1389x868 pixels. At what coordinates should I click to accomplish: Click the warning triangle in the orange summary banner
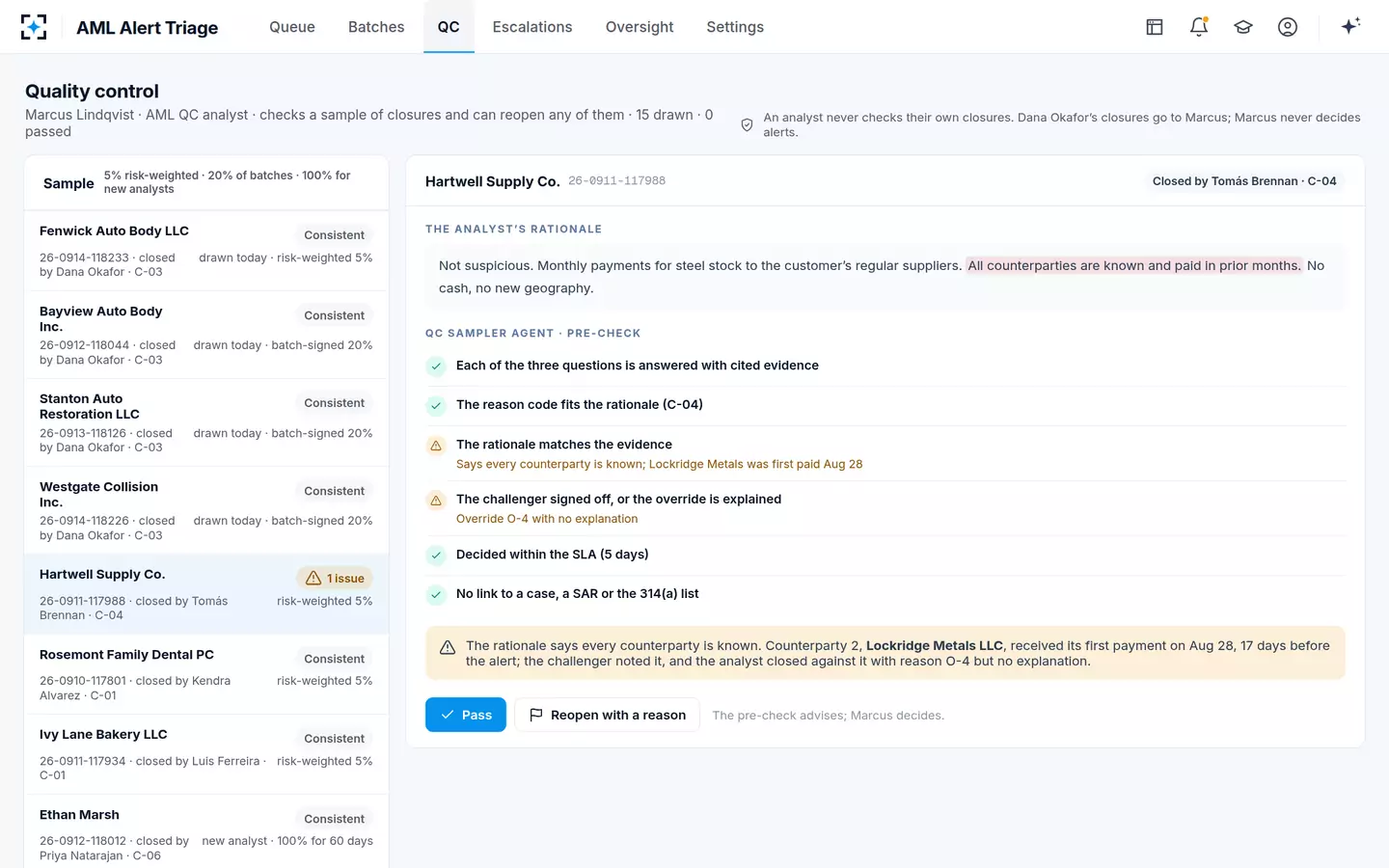(448, 648)
